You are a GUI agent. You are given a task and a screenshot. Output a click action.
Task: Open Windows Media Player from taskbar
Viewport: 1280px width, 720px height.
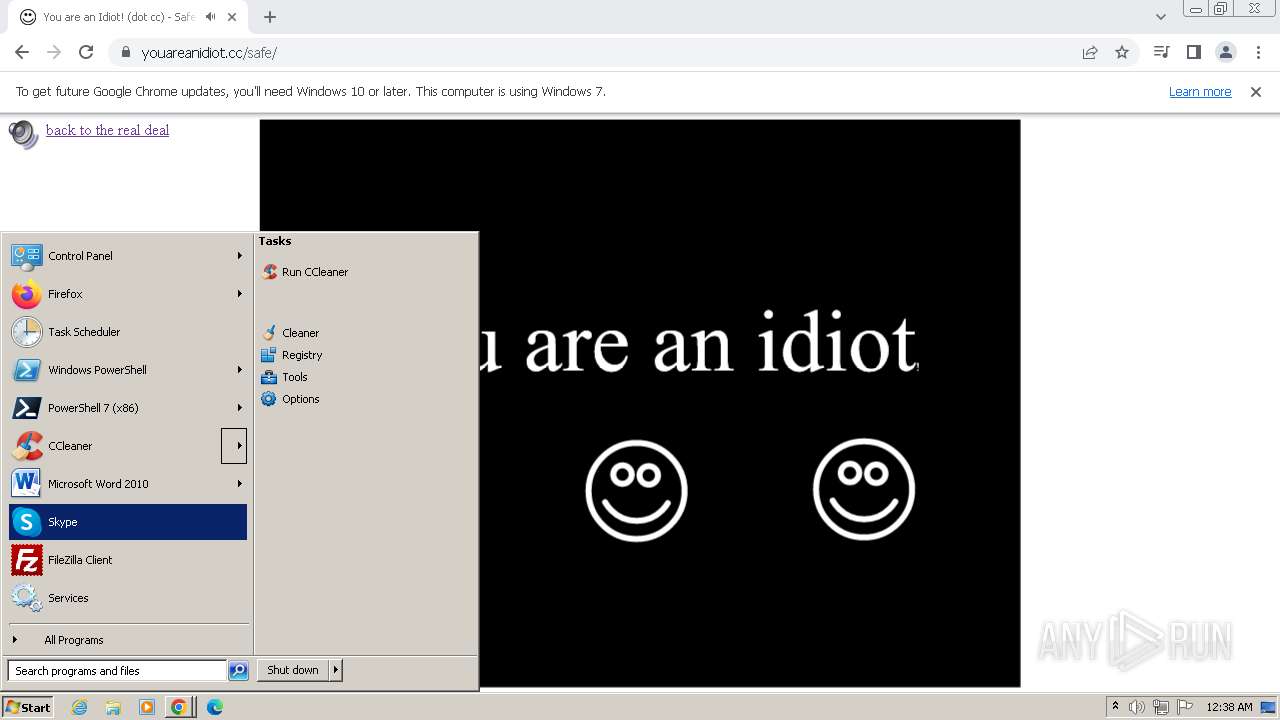click(x=147, y=707)
